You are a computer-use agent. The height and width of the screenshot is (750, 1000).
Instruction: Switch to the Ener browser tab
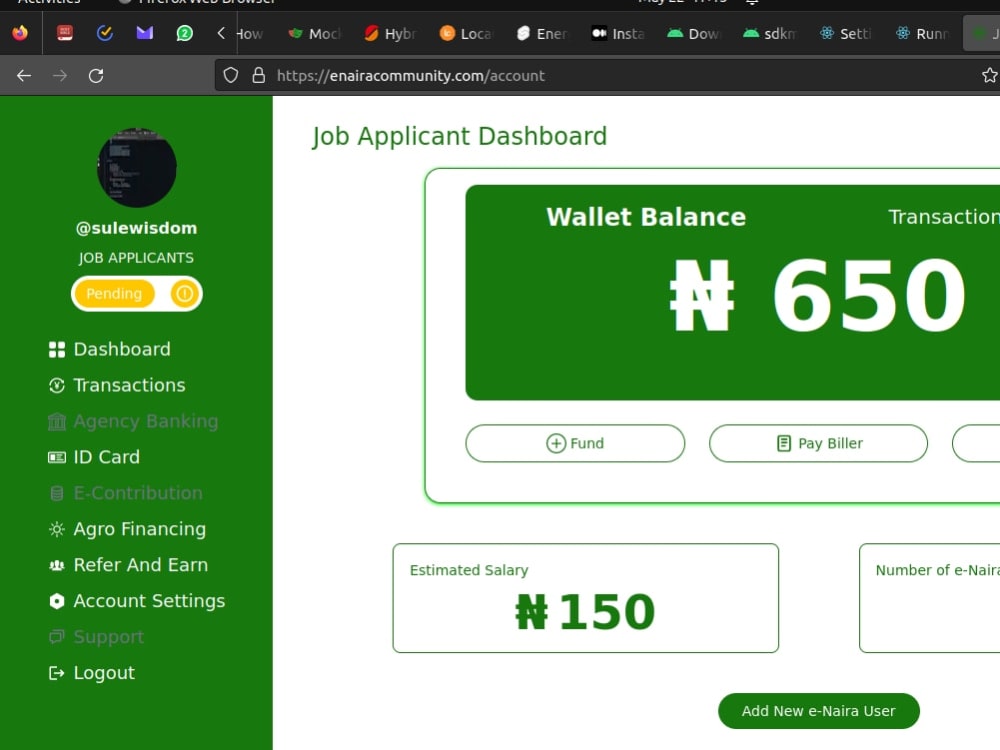[542, 33]
